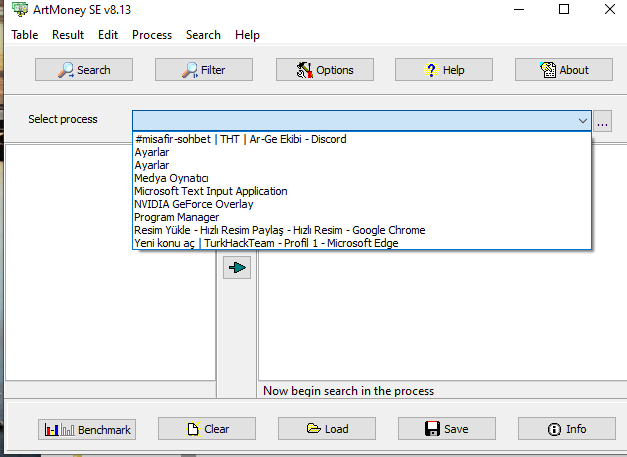627x457 pixels.
Task: Select the Program Manager process
Action: click(x=362, y=217)
